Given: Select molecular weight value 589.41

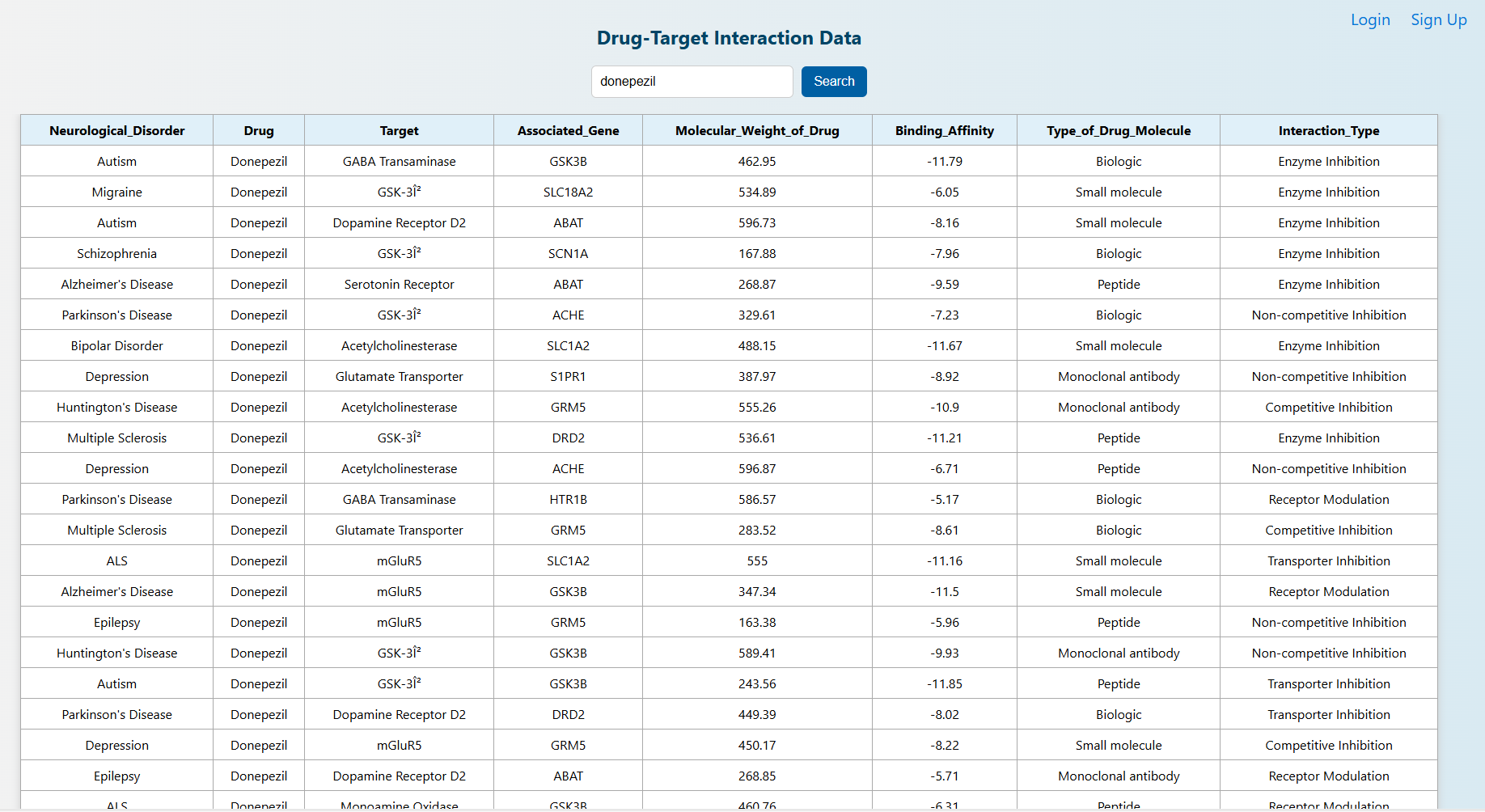Looking at the screenshot, I should [x=757, y=653].
